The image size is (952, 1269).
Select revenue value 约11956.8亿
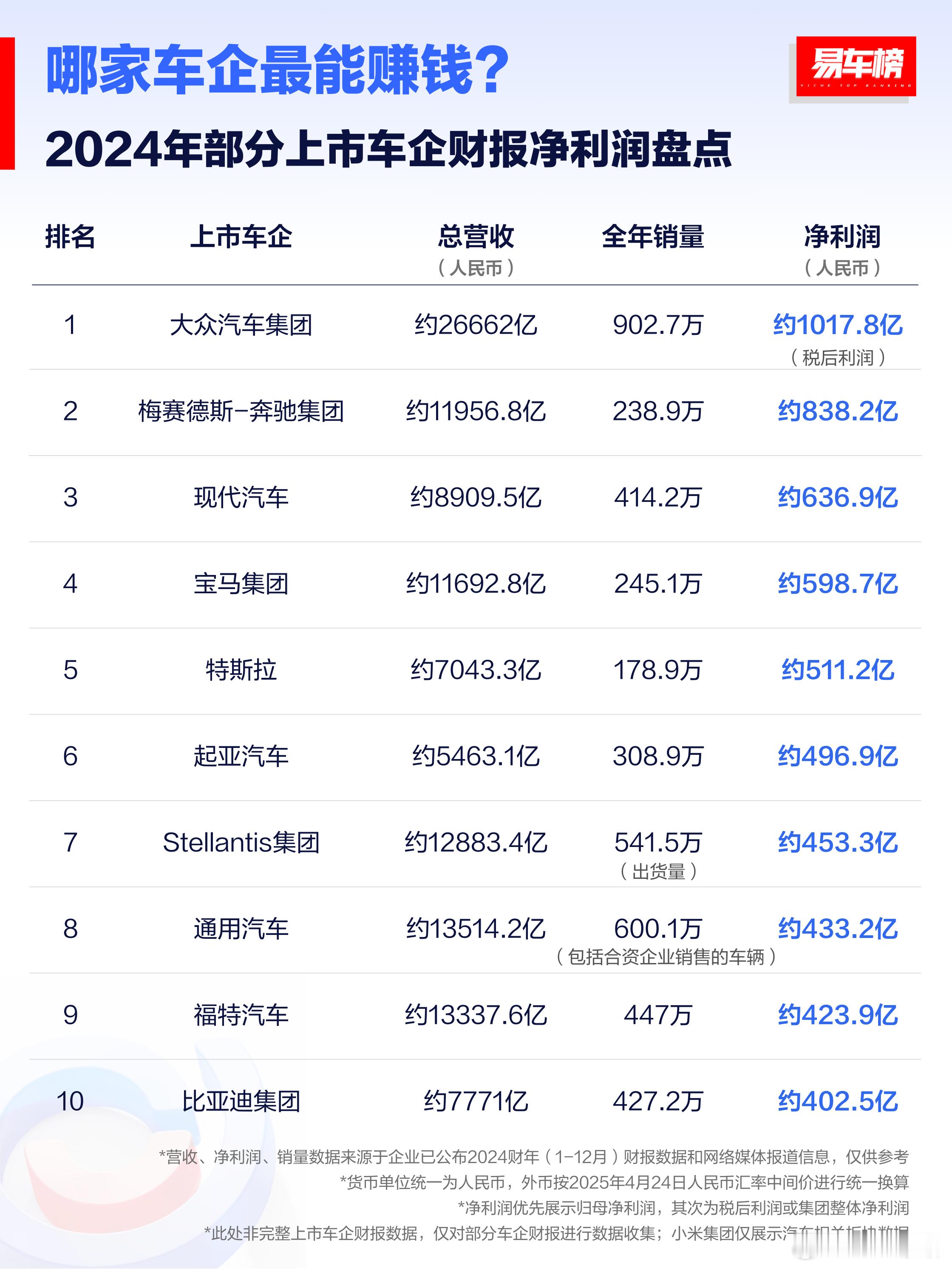coord(476,411)
